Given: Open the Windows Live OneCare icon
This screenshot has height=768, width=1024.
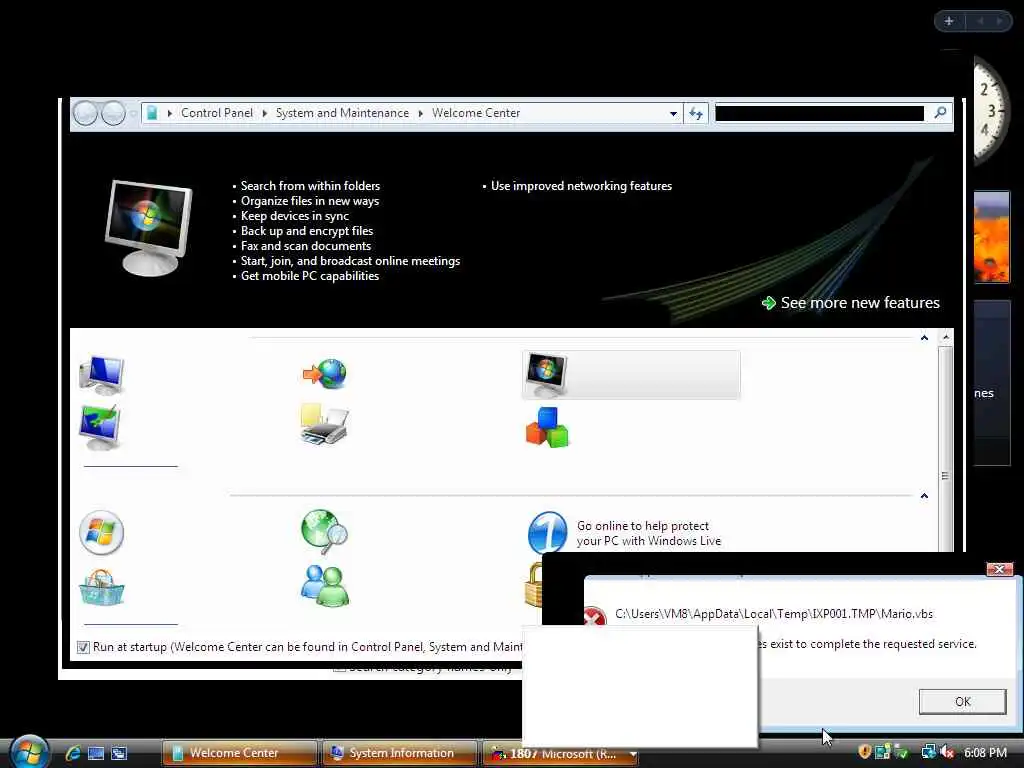Looking at the screenshot, I should pyautogui.click(x=547, y=532).
